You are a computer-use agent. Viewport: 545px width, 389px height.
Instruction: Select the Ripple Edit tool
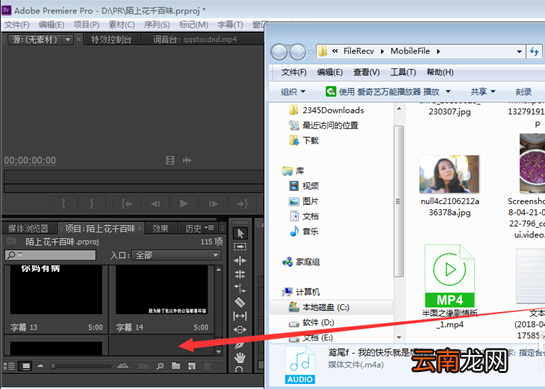240,260
